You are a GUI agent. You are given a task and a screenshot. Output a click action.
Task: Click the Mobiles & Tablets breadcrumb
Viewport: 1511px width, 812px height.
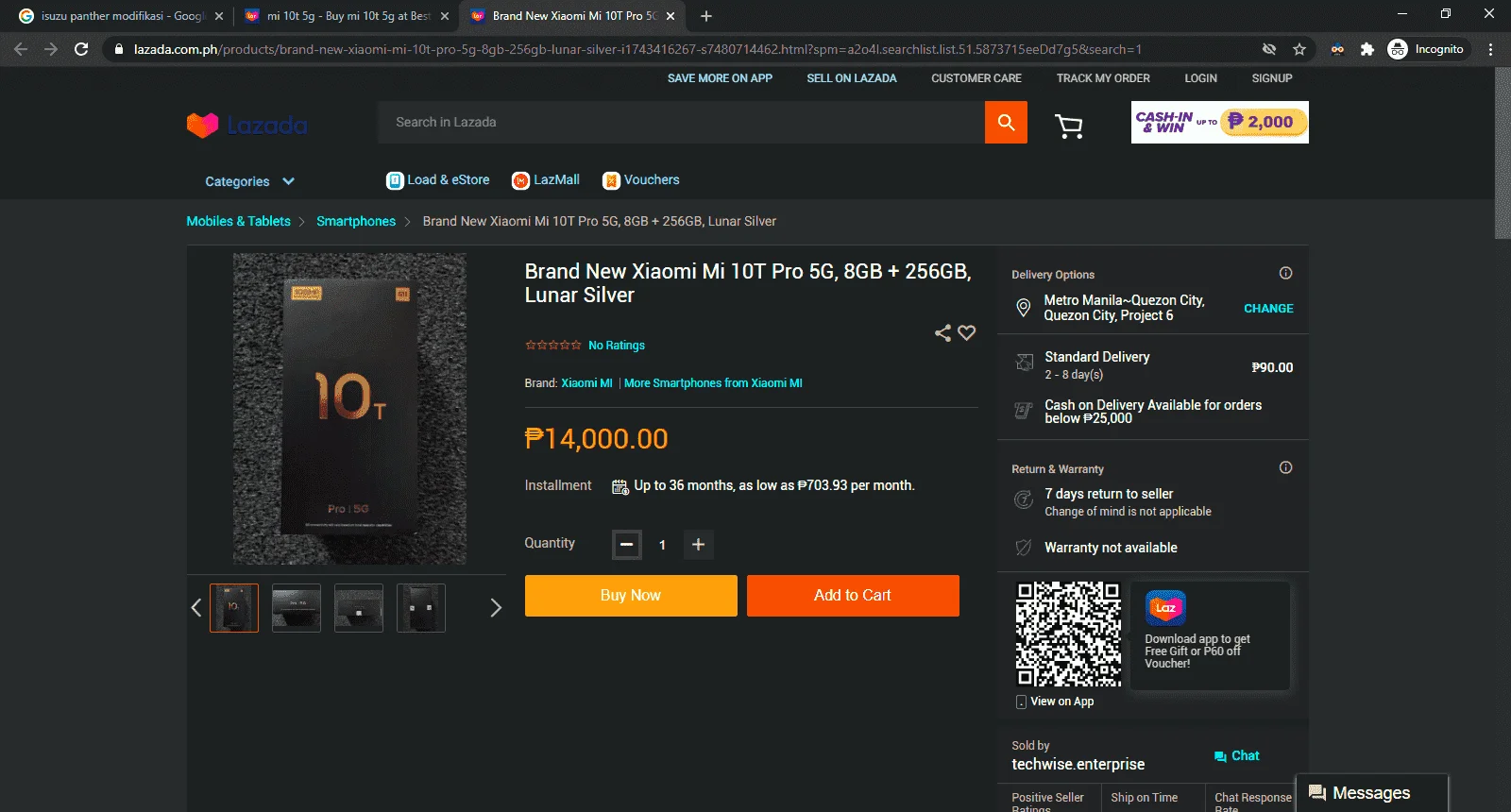pyautogui.click(x=238, y=221)
